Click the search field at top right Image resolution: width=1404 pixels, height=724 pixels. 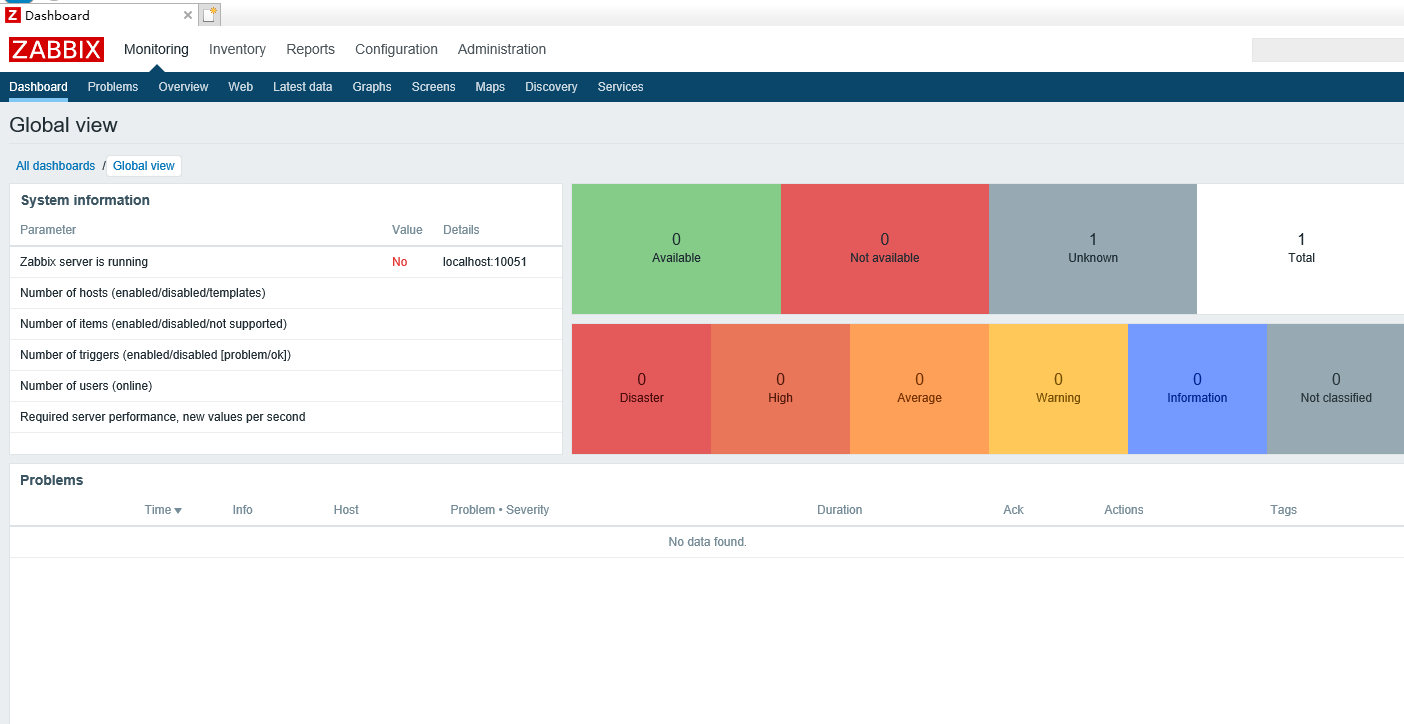[x=1327, y=50]
